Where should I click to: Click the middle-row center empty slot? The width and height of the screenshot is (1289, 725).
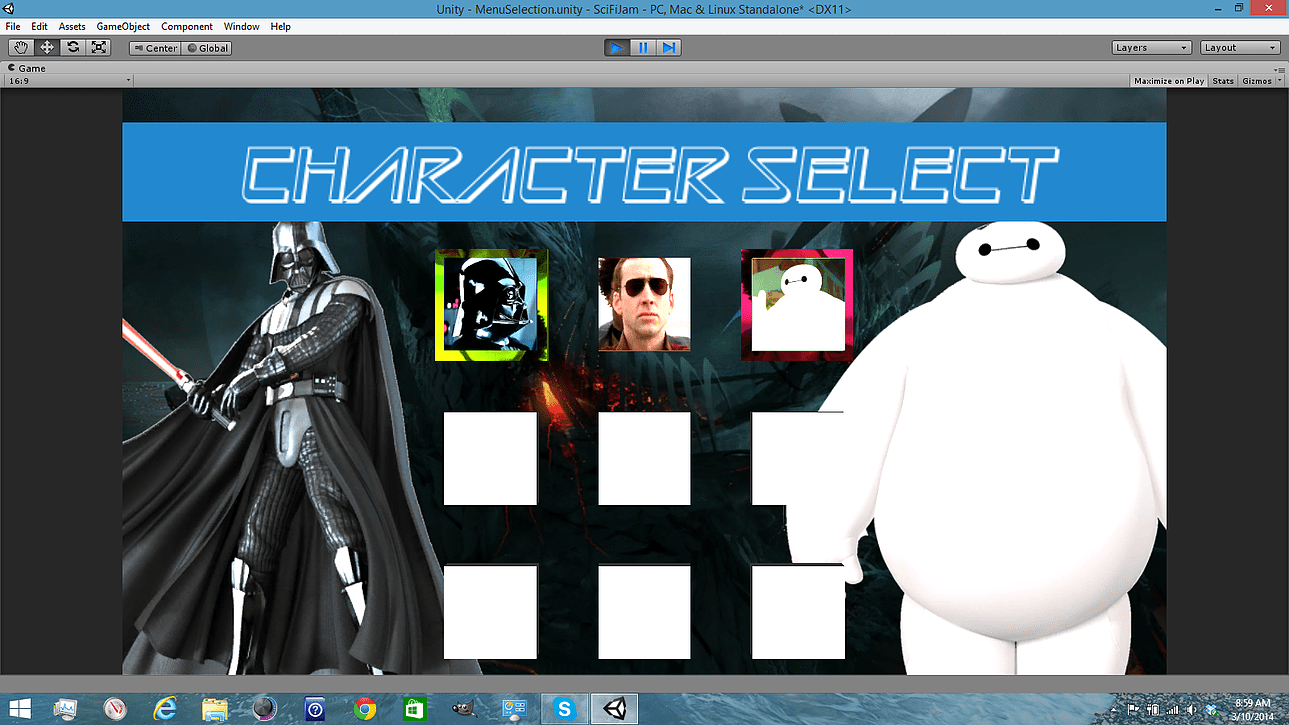[x=644, y=458]
